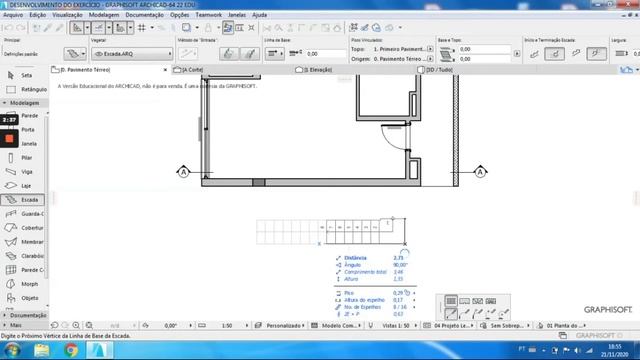Image resolution: width=640 pixels, height=360 pixels.
Task: Open the Arquivo menu
Action: [x=13, y=15]
